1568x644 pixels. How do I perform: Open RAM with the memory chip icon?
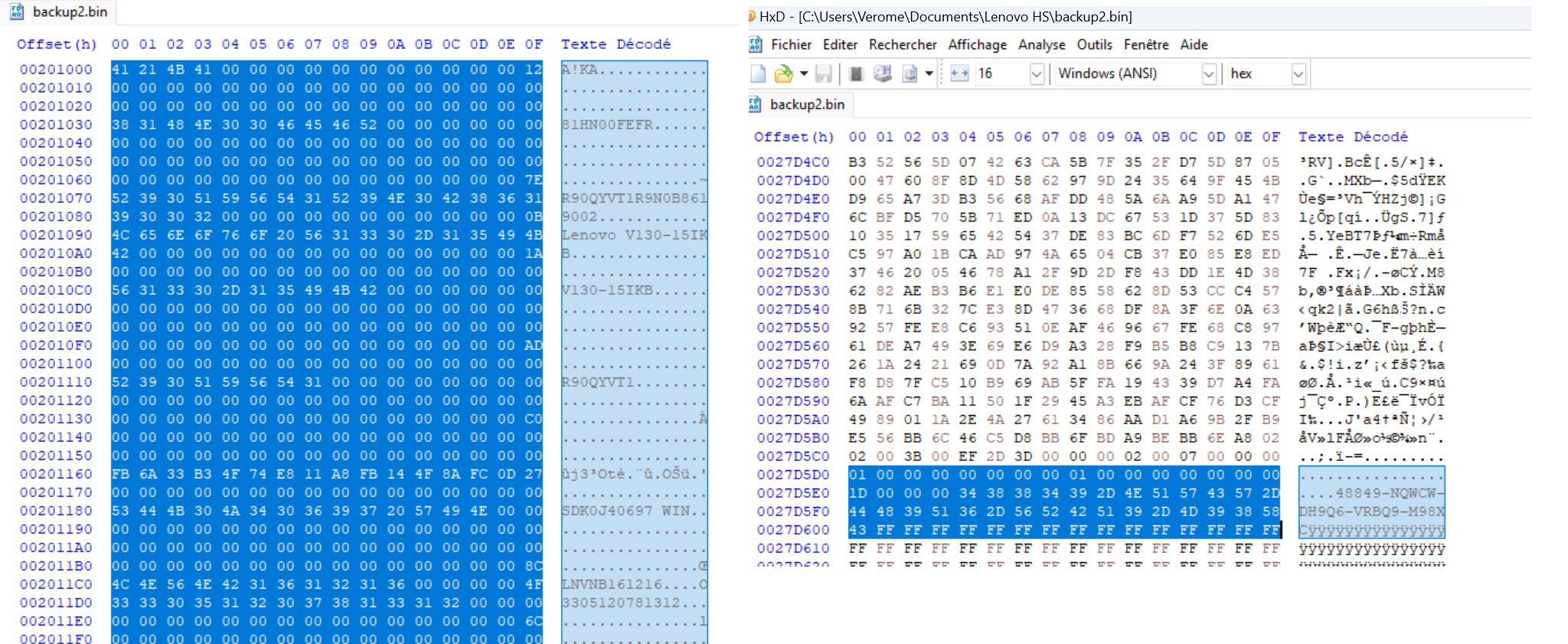click(x=857, y=74)
